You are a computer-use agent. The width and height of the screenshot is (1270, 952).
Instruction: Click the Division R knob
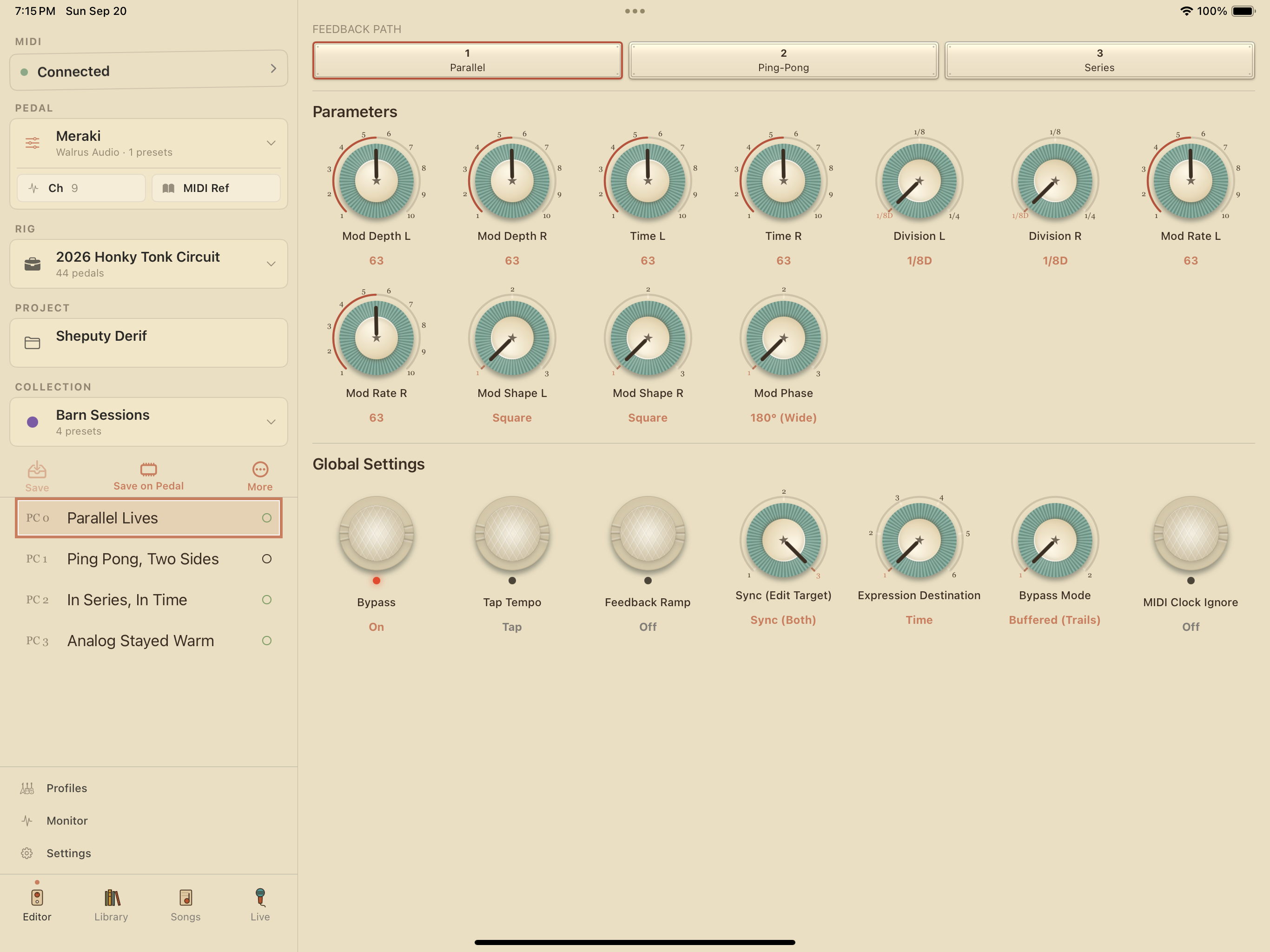(1055, 180)
